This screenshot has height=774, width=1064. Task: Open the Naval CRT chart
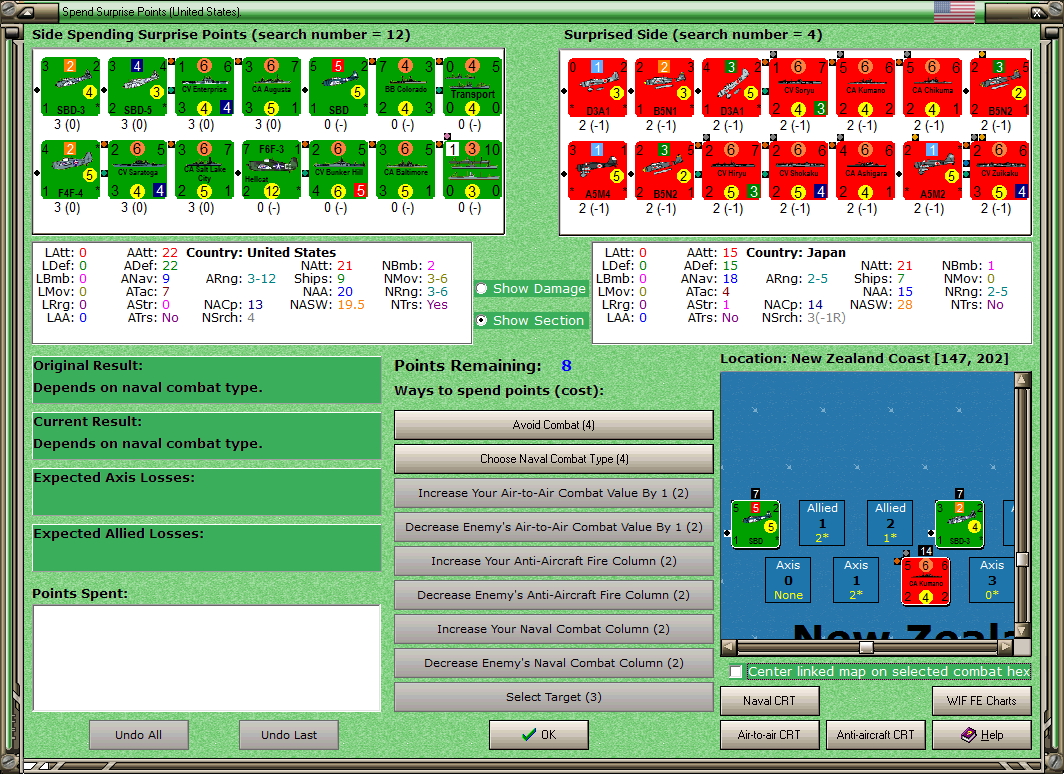click(x=770, y=701)
